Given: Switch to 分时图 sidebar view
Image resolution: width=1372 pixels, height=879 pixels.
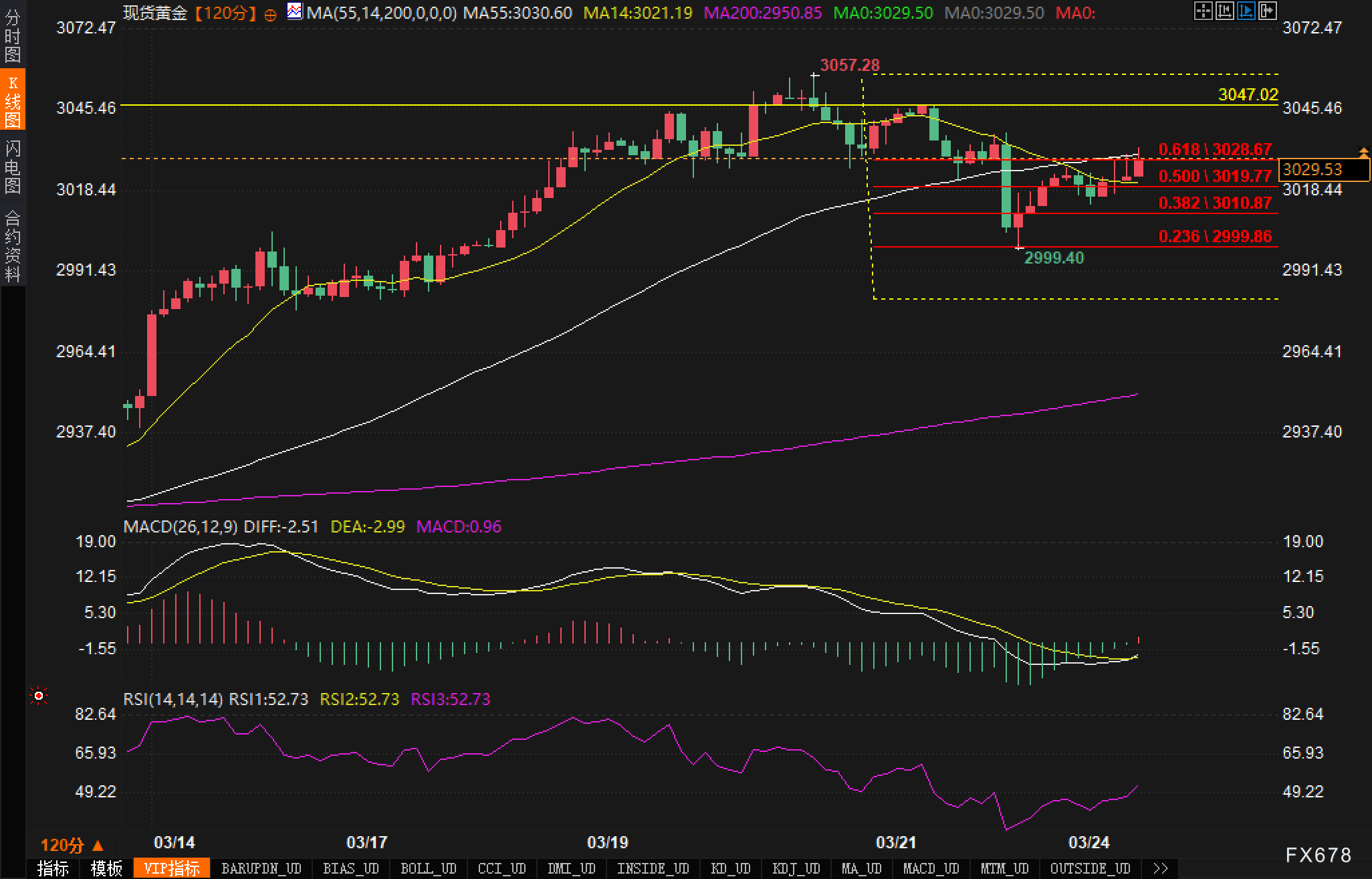Looking at the screenshot, I should pos(13,36).
